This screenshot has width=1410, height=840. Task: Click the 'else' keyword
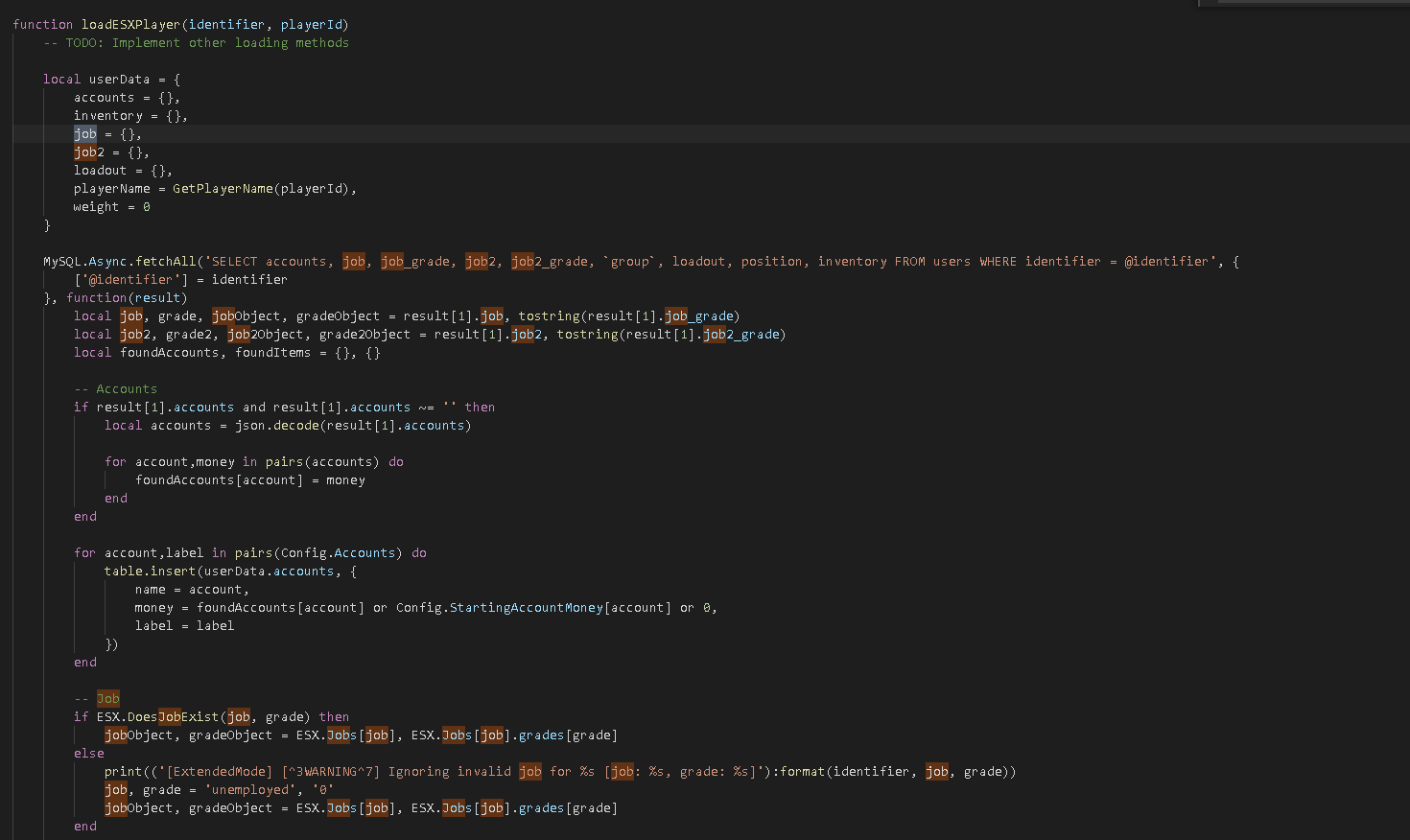point(89,753)
